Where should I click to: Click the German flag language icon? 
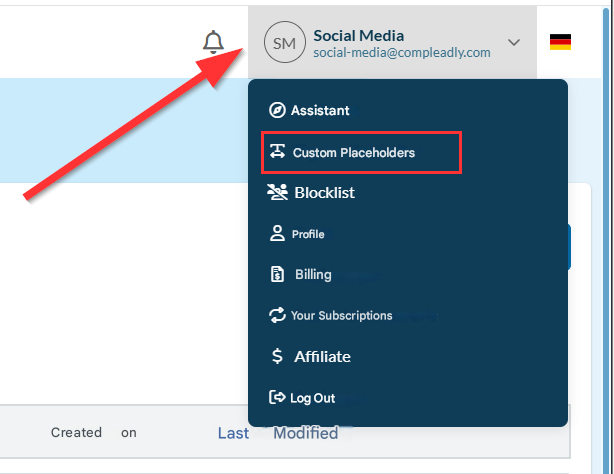[560, 42]
